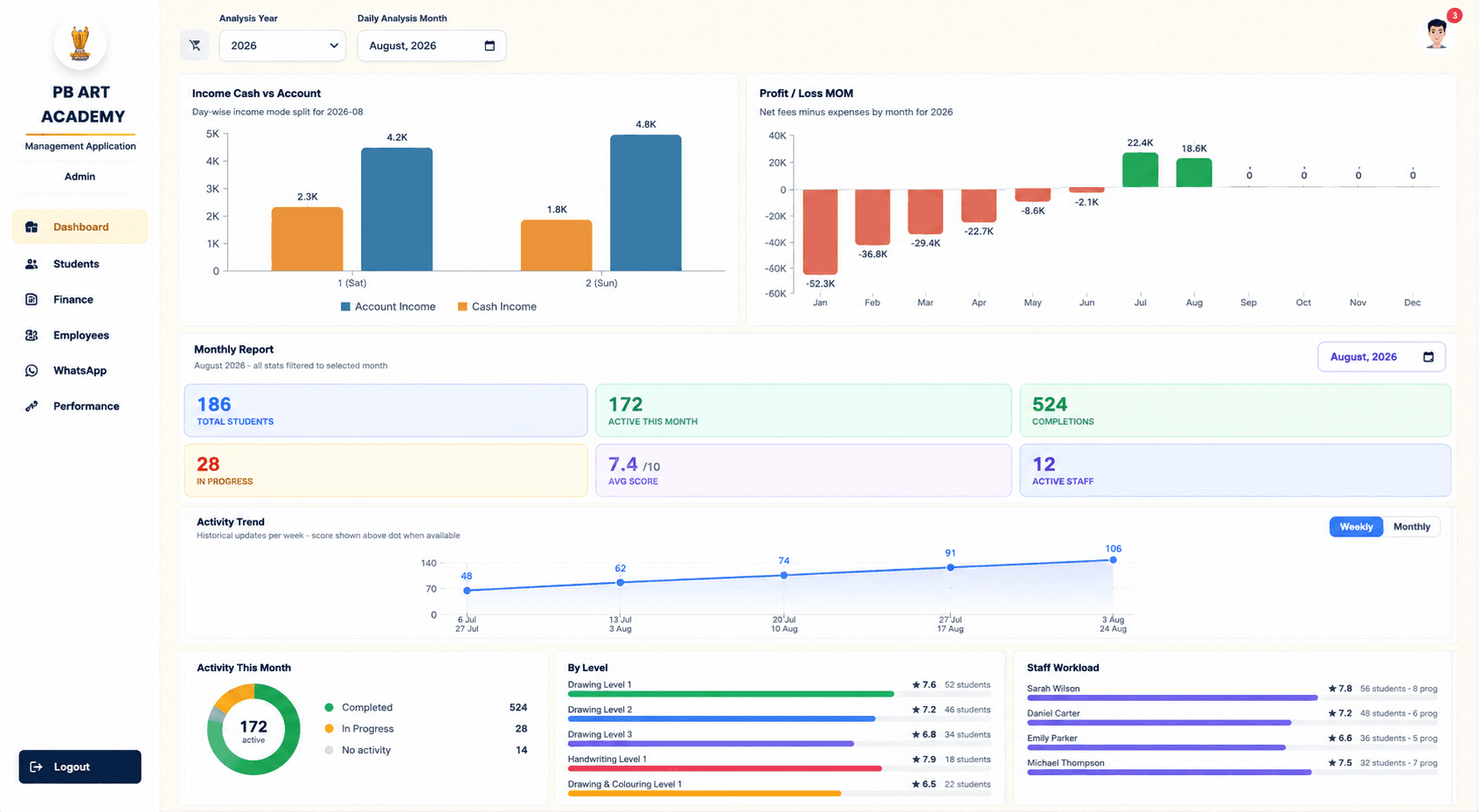This screenshot has width=1479, height=812.
Task: Click the orange In Progress legend dot
Action: point(329,729)
